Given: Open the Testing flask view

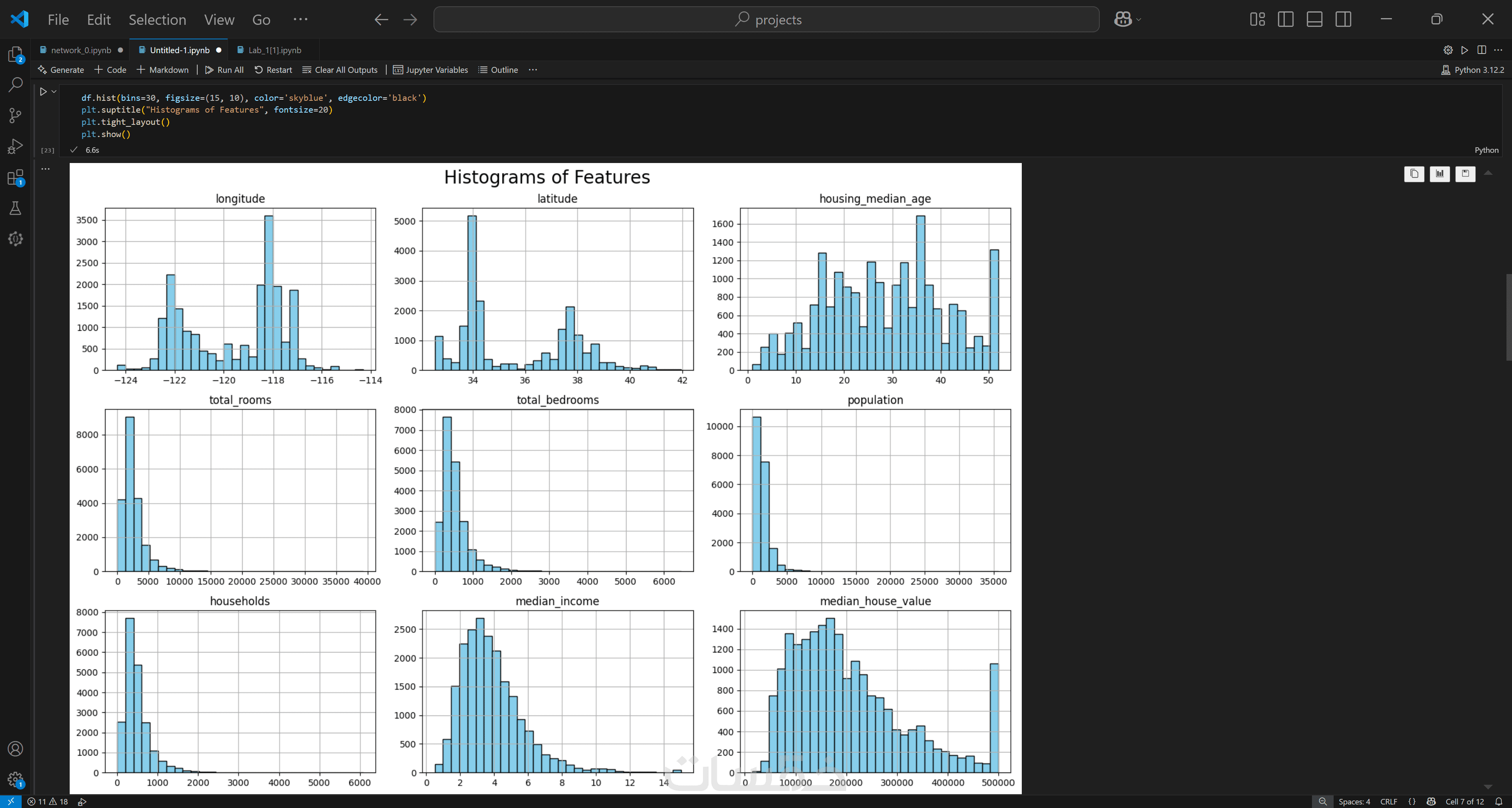Looking at the screenshot, I should click(15, 208).
